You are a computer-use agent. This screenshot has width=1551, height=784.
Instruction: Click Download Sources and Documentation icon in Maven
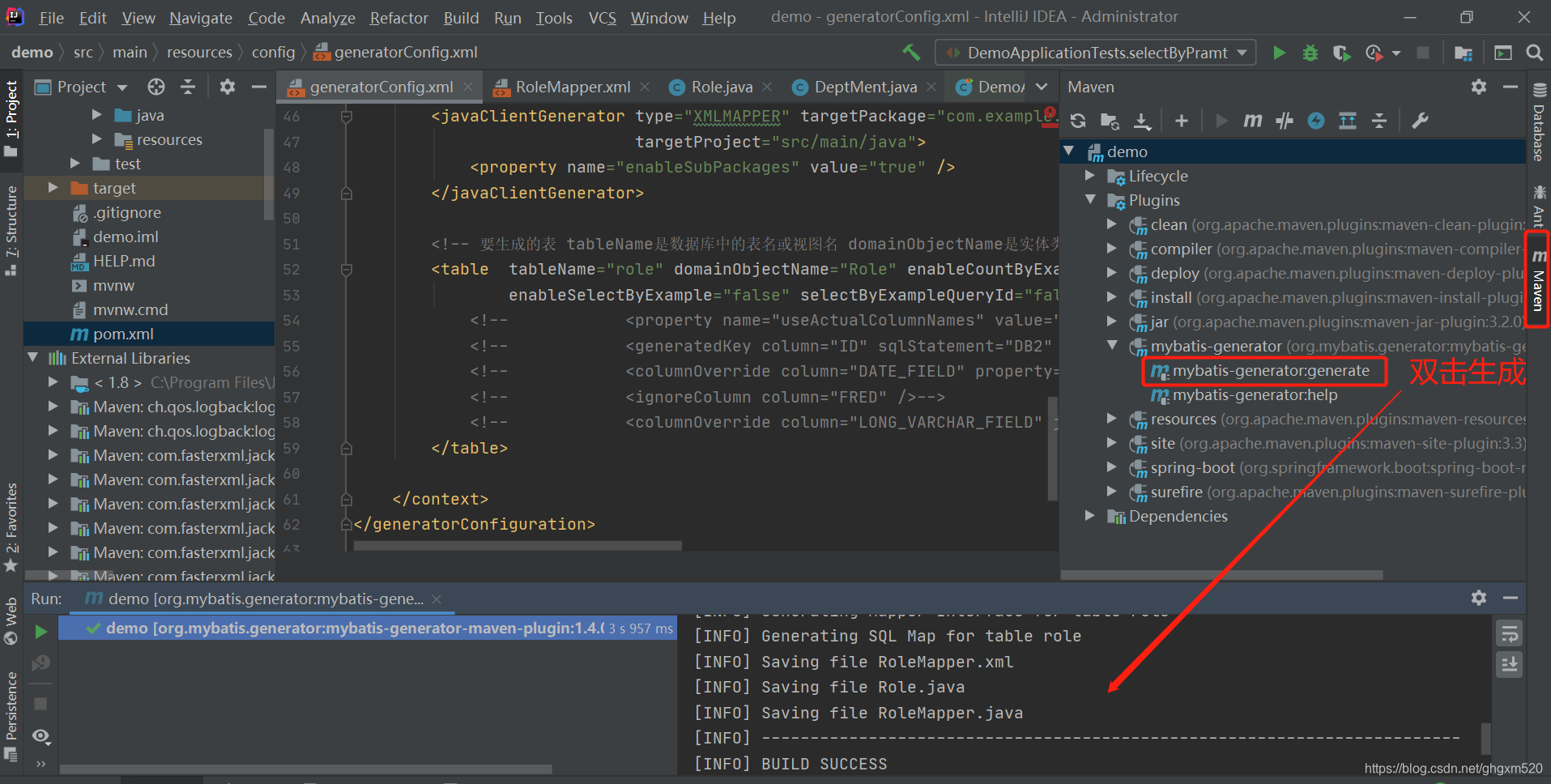point(1142,121)
